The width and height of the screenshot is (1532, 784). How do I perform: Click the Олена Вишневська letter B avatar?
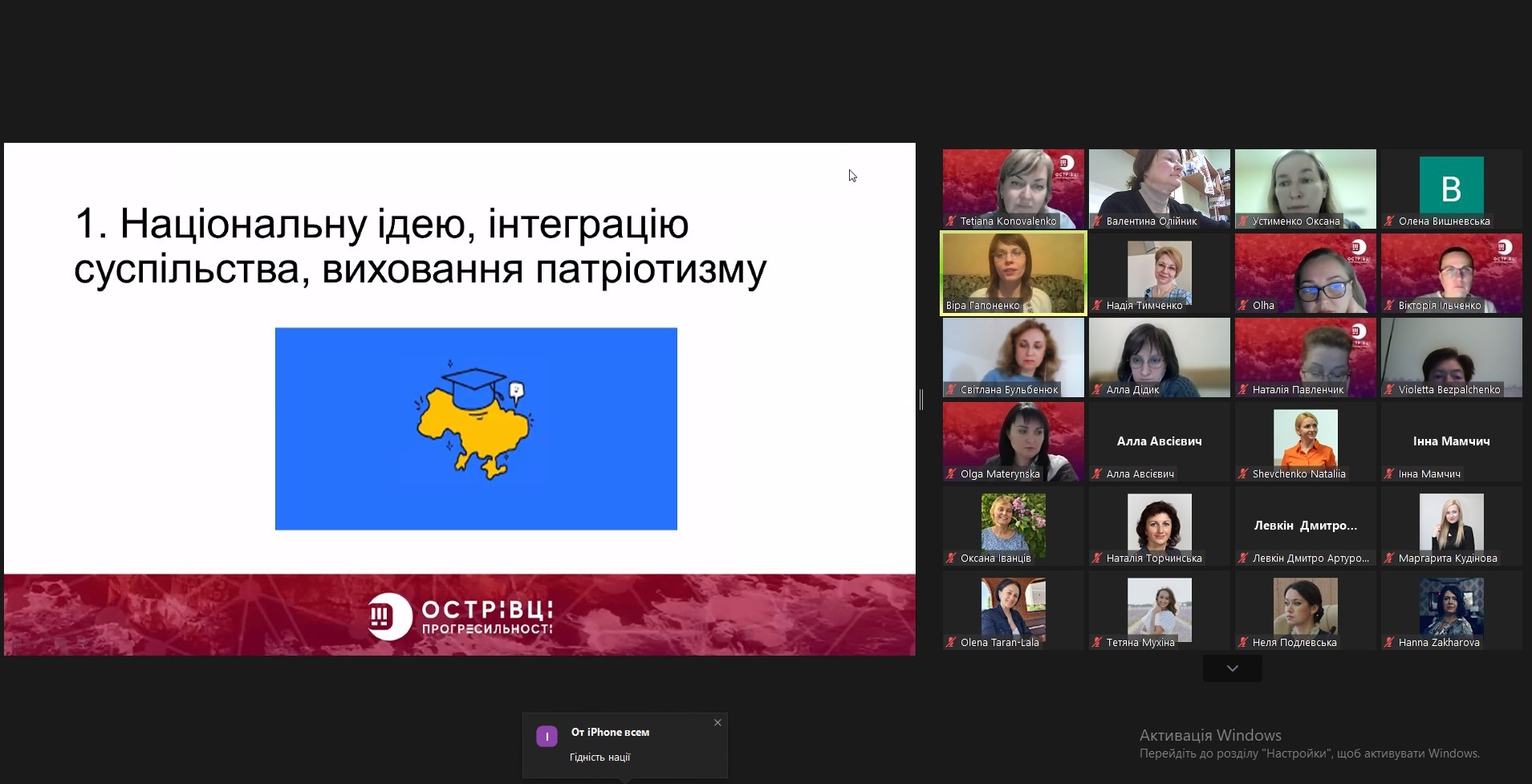pos(1451,186)
